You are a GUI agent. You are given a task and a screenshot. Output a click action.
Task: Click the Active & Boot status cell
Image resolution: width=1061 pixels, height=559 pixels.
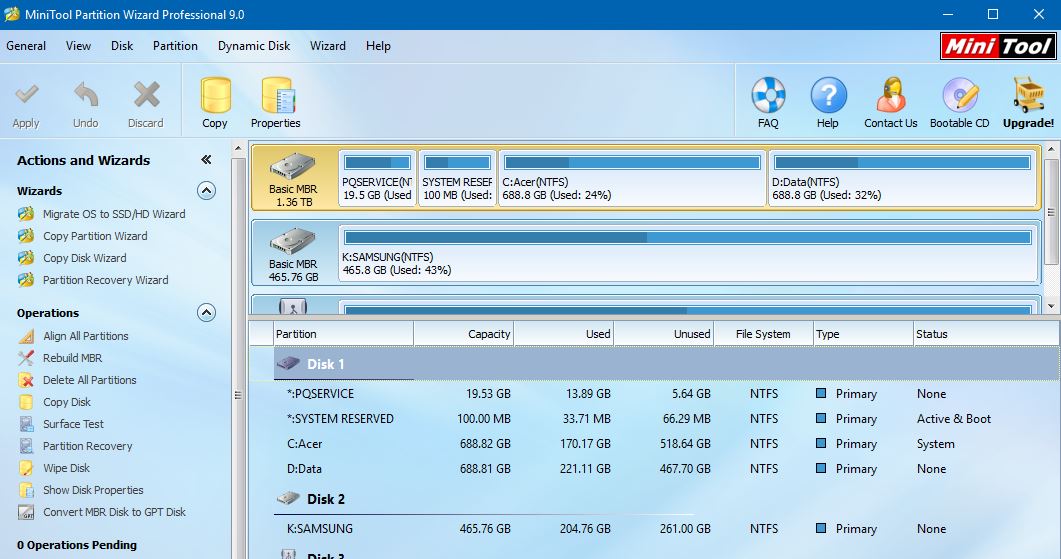tap(953, 419)
